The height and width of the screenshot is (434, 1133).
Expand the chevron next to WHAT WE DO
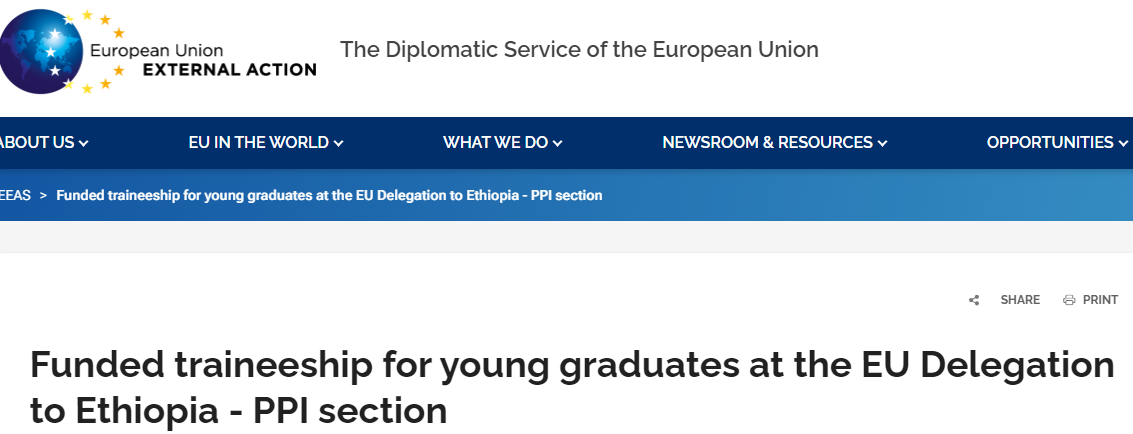(x=558, y=144)
